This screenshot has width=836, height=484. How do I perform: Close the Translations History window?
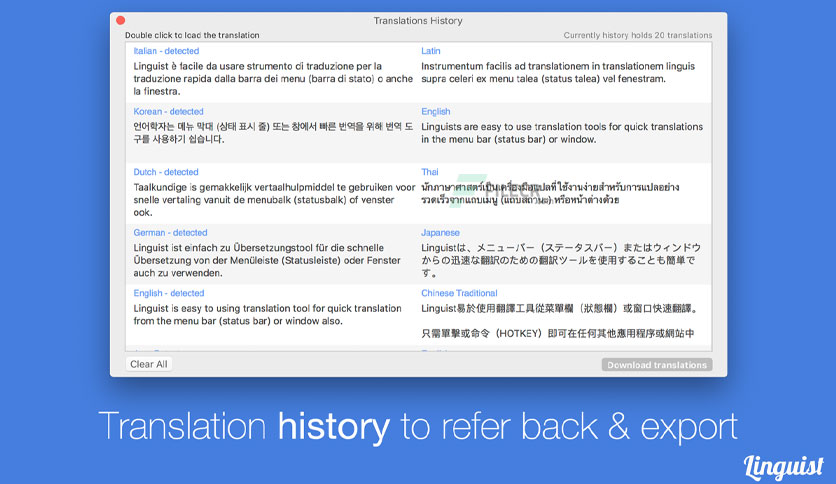[x=120, y=20]
